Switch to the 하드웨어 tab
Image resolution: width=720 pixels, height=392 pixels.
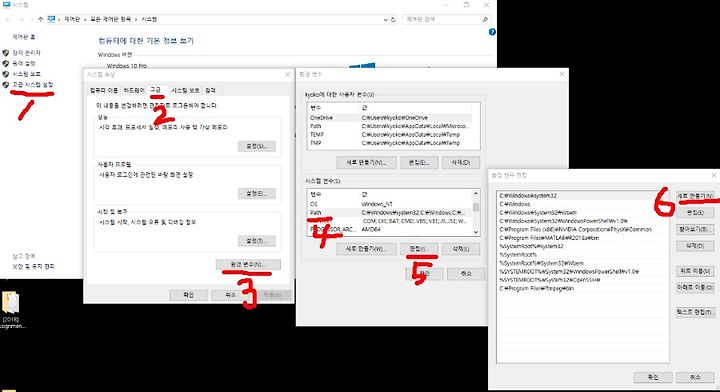point(134,90)
